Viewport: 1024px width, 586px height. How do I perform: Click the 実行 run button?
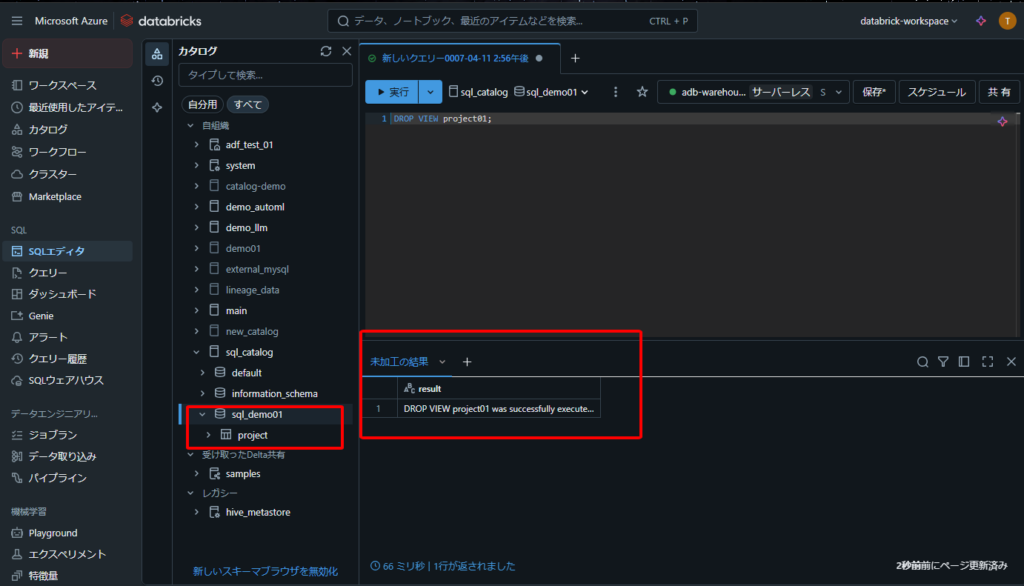pos(391,92)
